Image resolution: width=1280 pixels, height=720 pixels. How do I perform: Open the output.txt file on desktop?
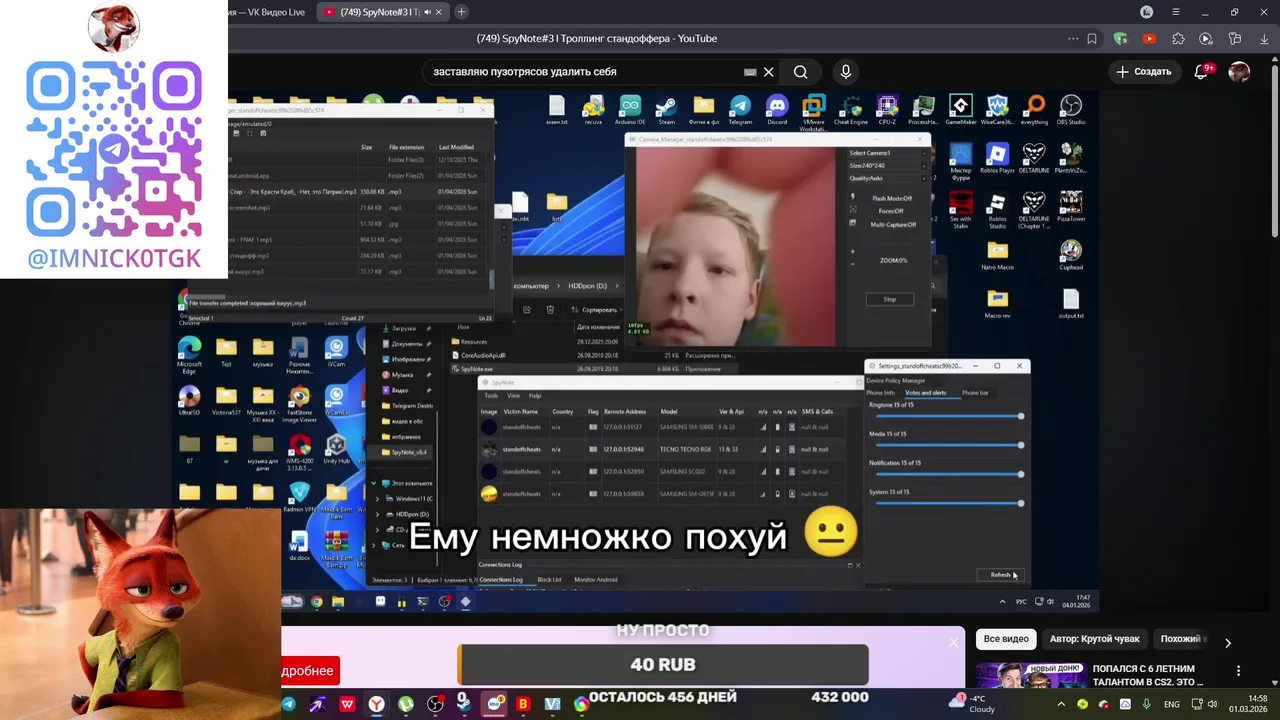point(1071,303)
